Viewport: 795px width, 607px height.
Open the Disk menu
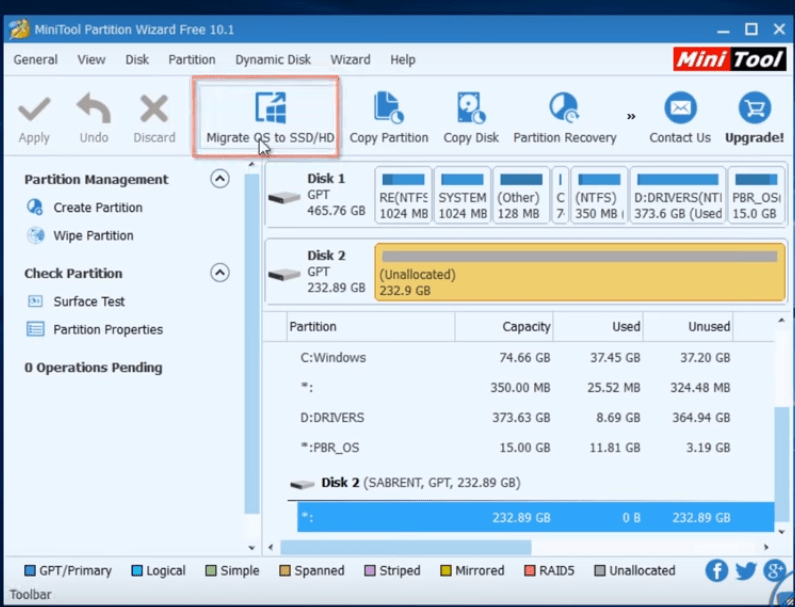tap(137, 60)
